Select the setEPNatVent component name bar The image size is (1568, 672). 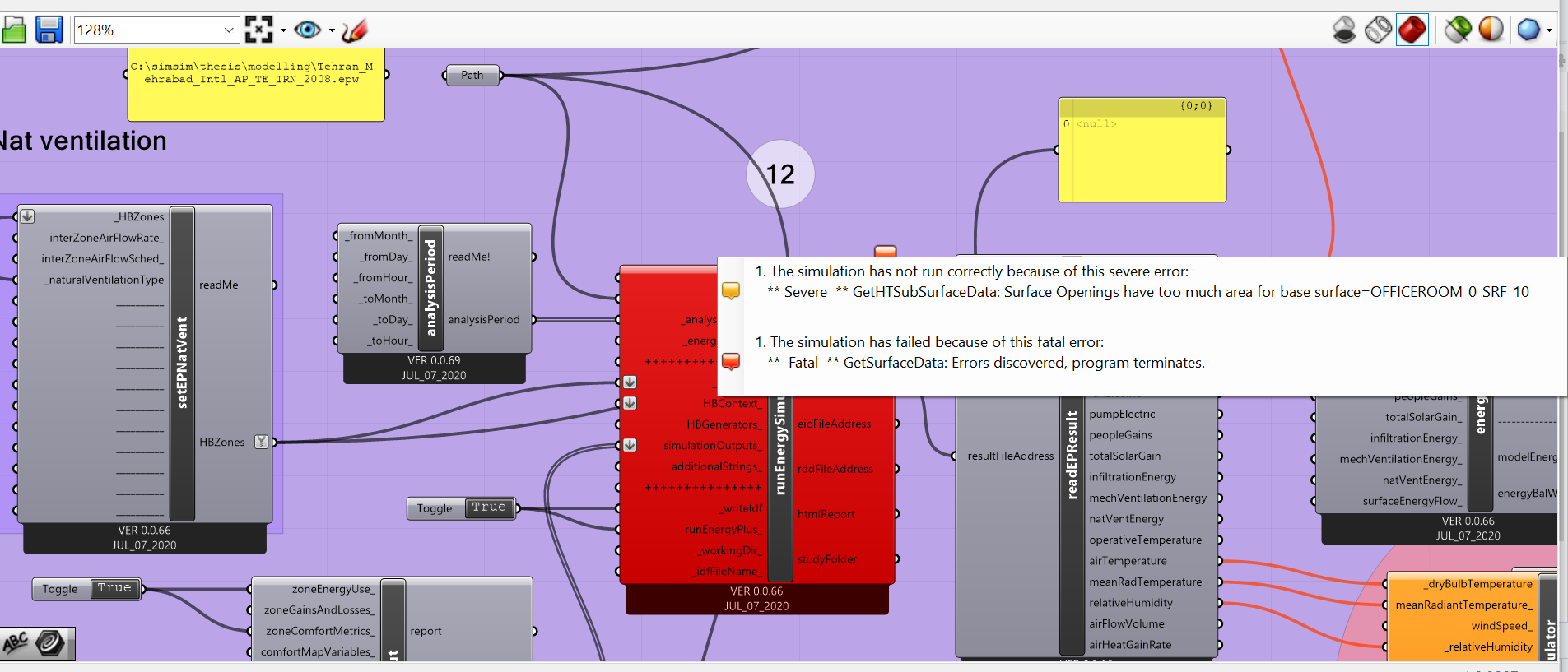pyautogui.click(x=182, y=363)
